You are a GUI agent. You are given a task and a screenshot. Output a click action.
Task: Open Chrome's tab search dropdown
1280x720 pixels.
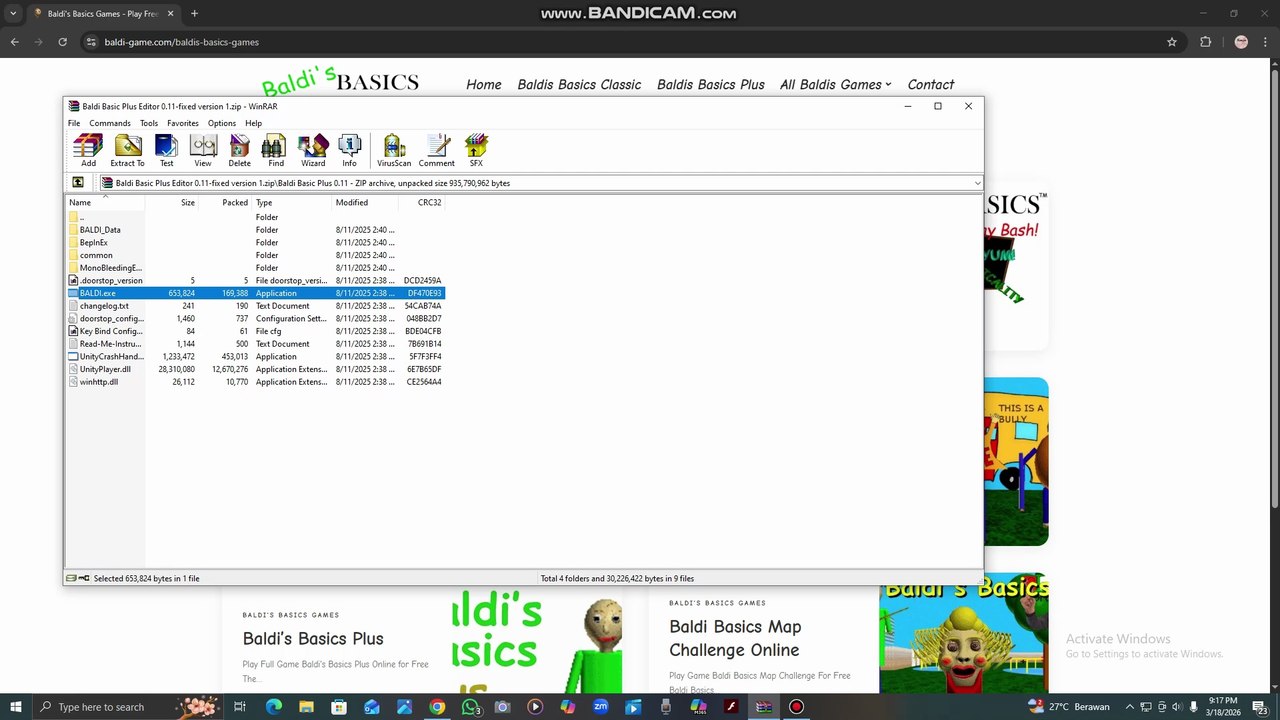(13, 14)
